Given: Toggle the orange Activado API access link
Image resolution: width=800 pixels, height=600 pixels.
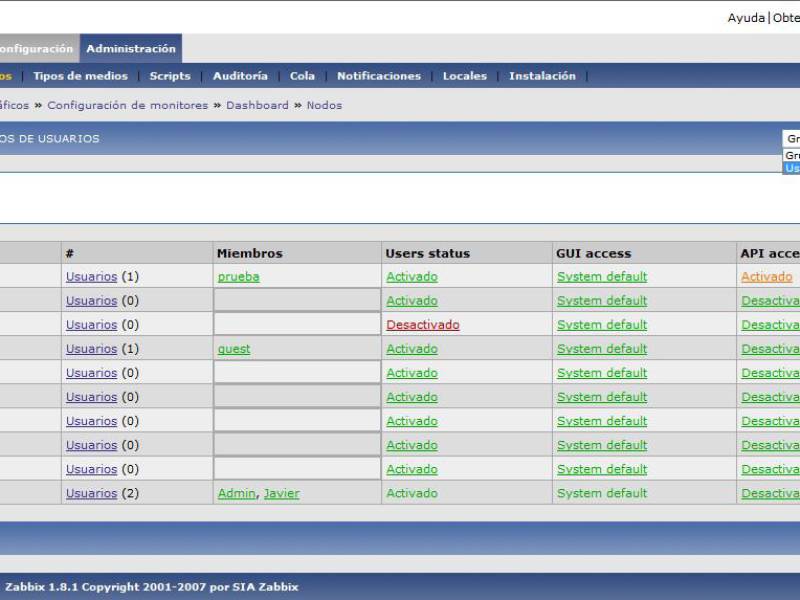Looking at the screenshot, I should [766, 277].
